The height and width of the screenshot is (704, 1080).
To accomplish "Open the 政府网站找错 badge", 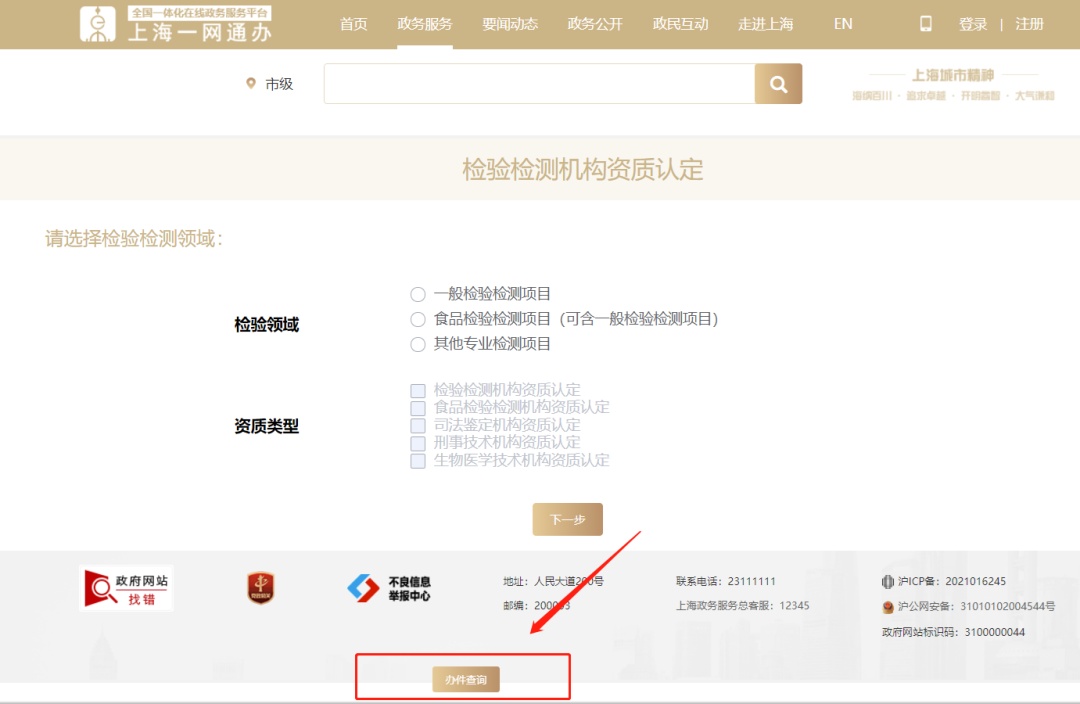I will click(126, 589).
